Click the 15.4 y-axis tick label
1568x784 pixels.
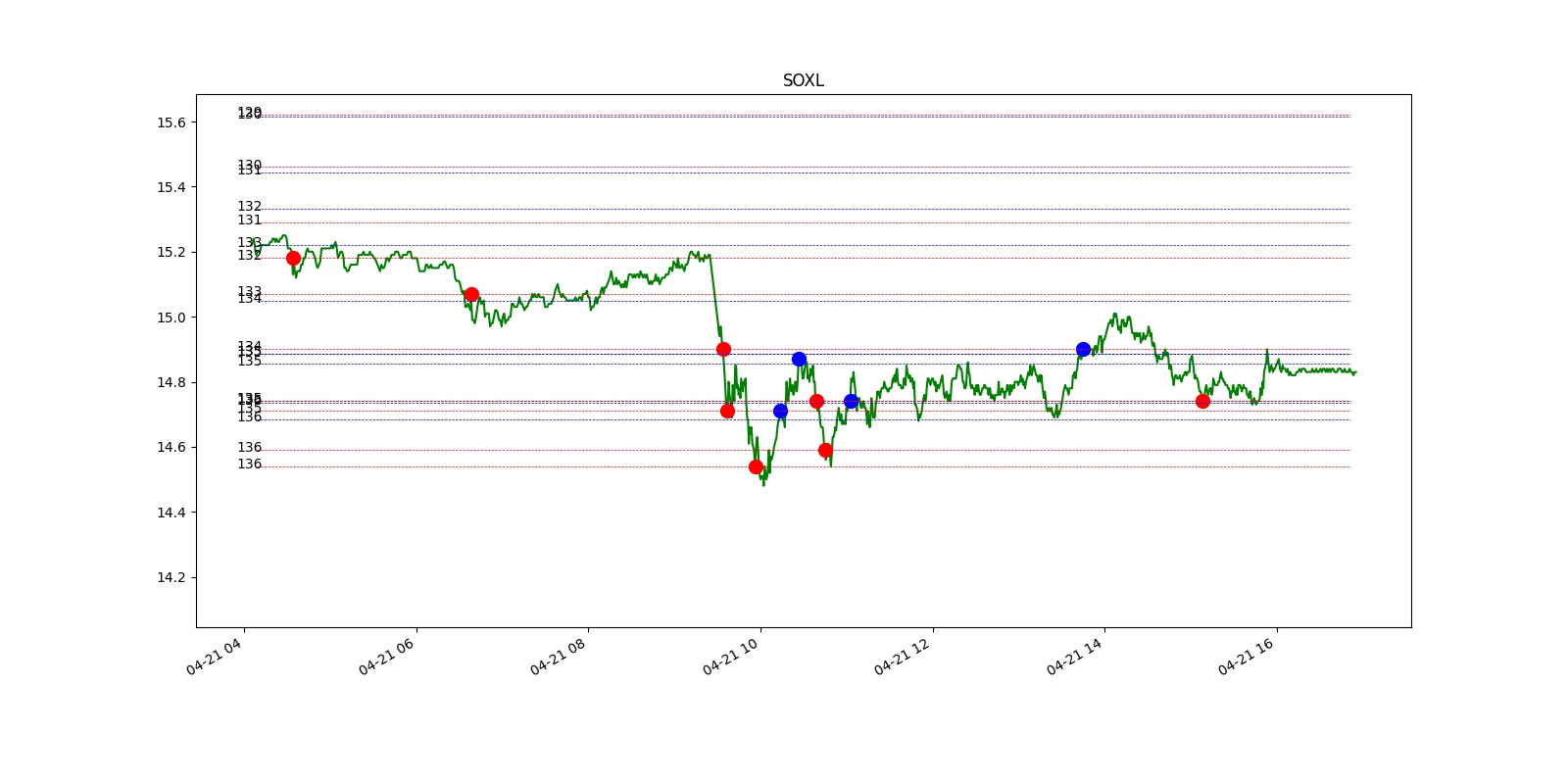[171, 187]
